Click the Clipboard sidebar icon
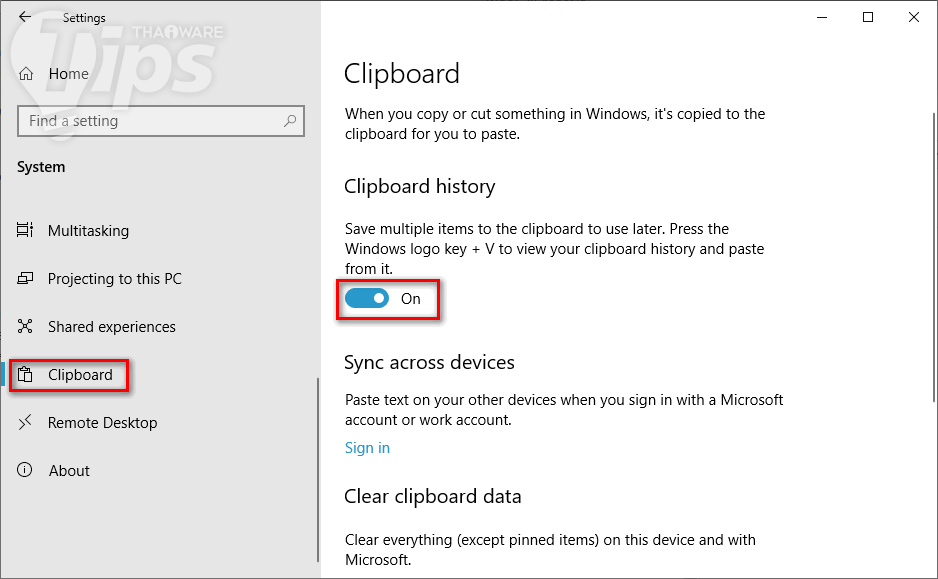Viewport: 938px width, 579px height. click(26, 375)
